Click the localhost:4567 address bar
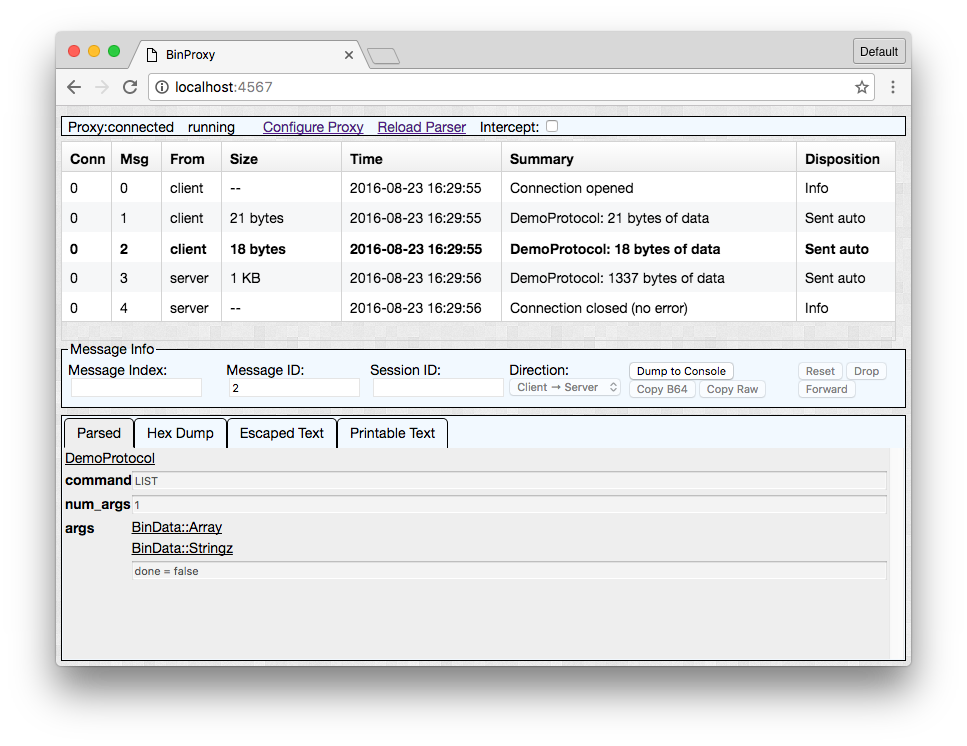Viewport: 967px width, 746px height. (511, 87)
